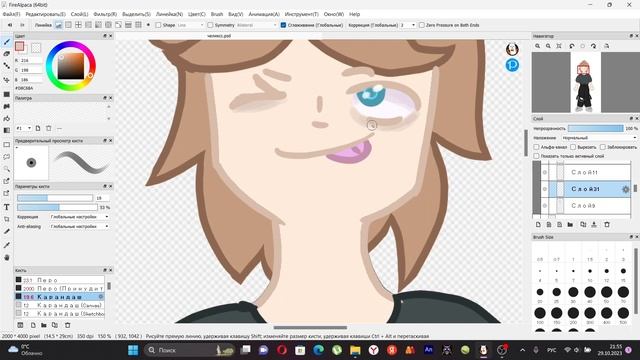Rotate view left in Navigator

[x=571, y=46]
